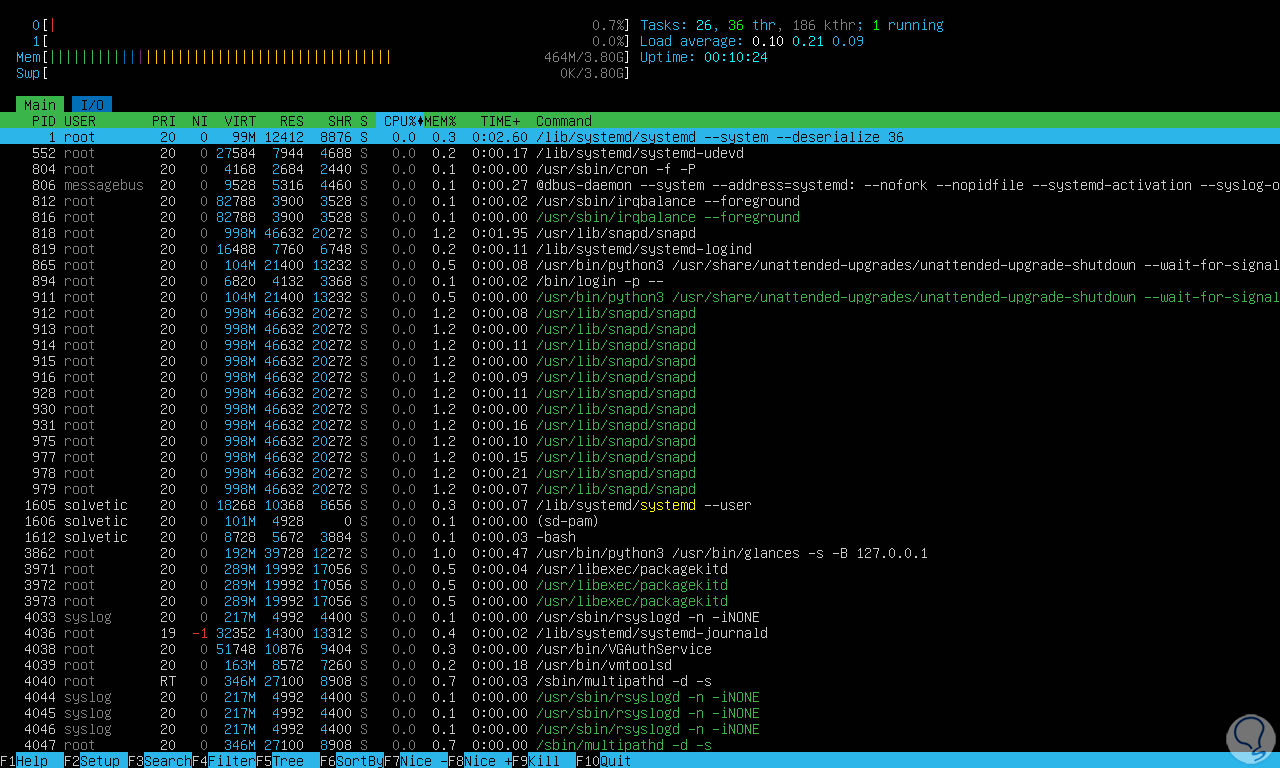Viewport: 1280px width, 768px height.
Task: Select the packagekitd thread with PID 3973
Action: click(x=640, y=601)
